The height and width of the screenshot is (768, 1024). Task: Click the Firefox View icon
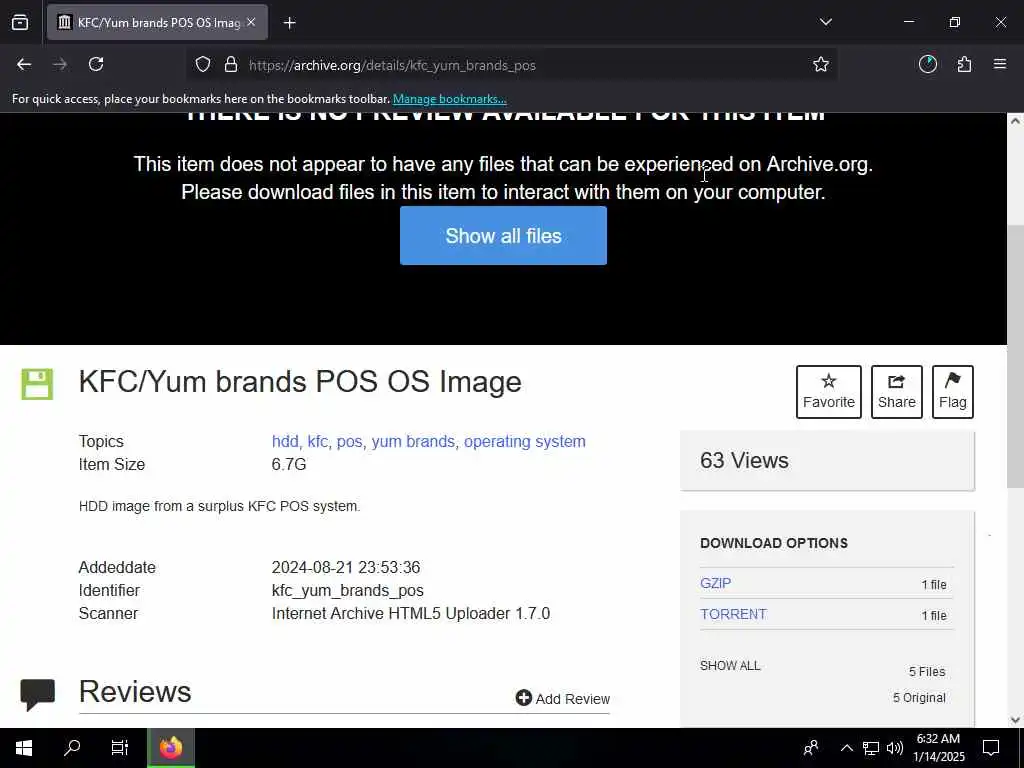[20, 22]
